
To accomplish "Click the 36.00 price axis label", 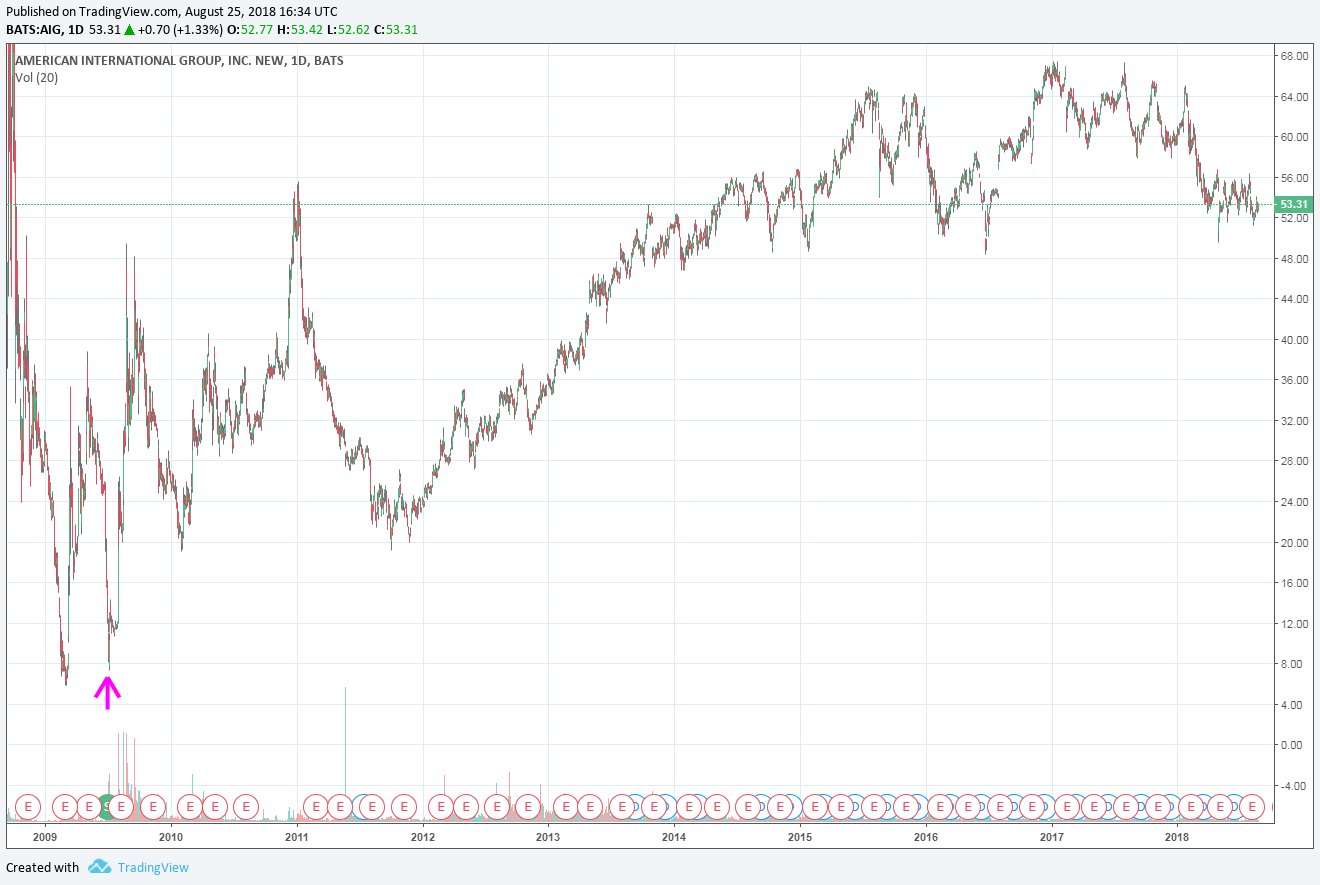I will pyautogui.click(x=1295, y=380).
